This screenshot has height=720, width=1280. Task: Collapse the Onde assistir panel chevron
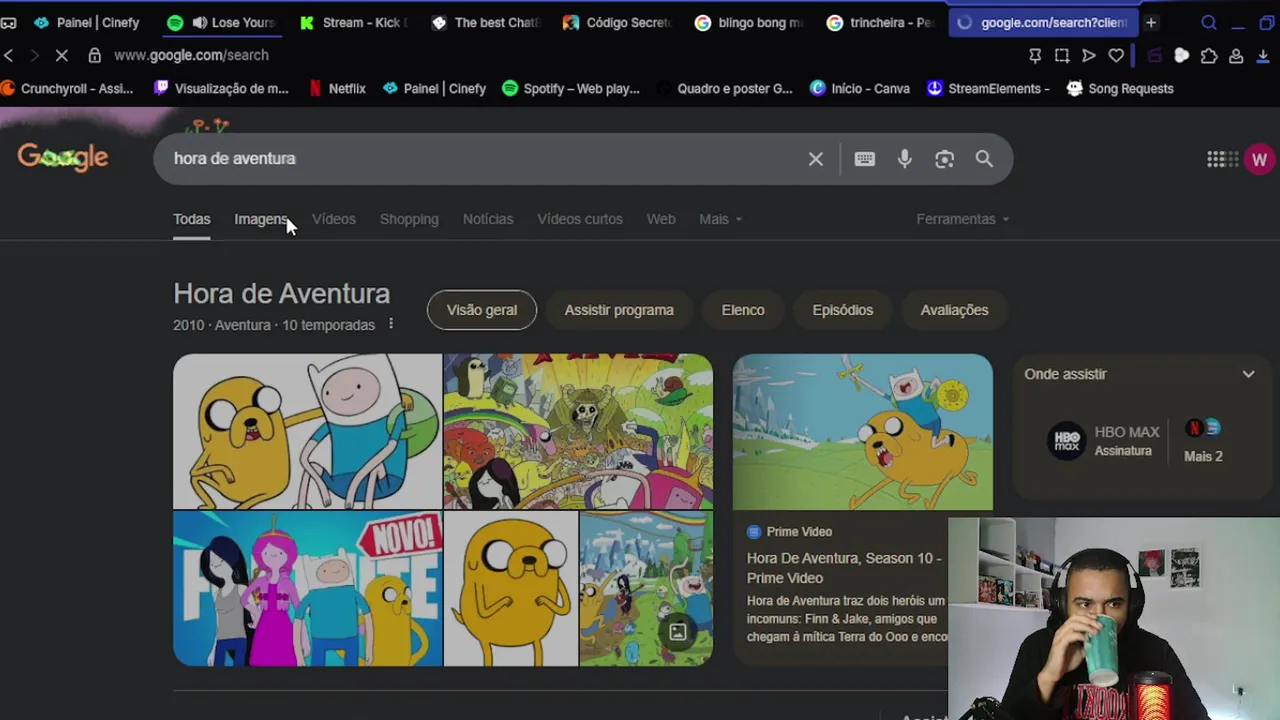(1248, 374)
